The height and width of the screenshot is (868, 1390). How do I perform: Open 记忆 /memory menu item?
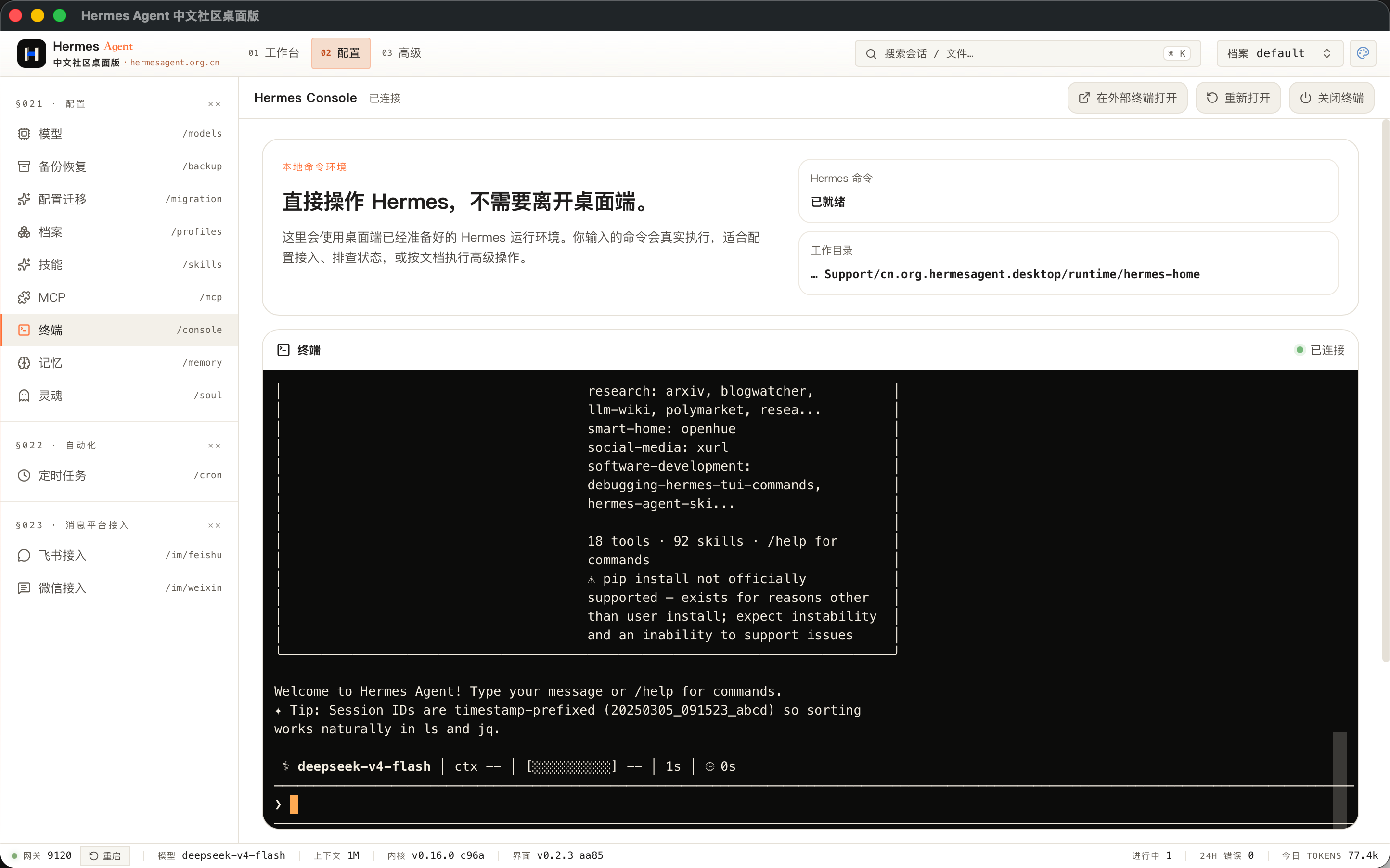tap(119, 363)
